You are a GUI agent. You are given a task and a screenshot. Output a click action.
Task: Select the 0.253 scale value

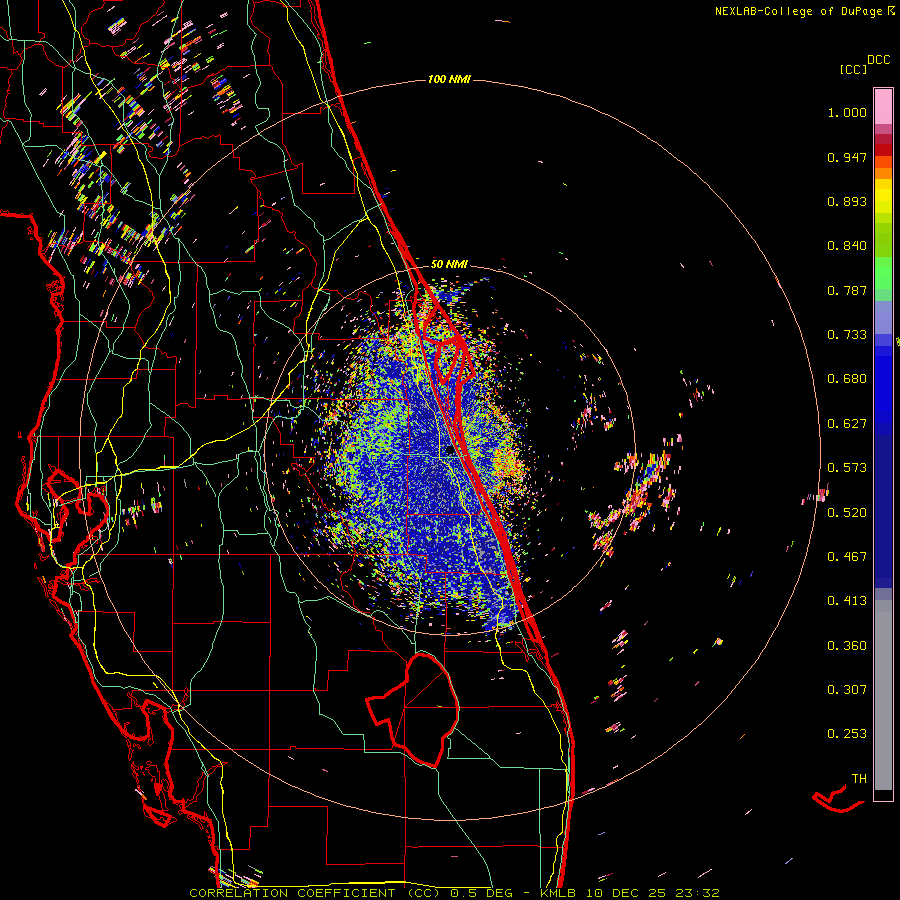coord(847,734)
